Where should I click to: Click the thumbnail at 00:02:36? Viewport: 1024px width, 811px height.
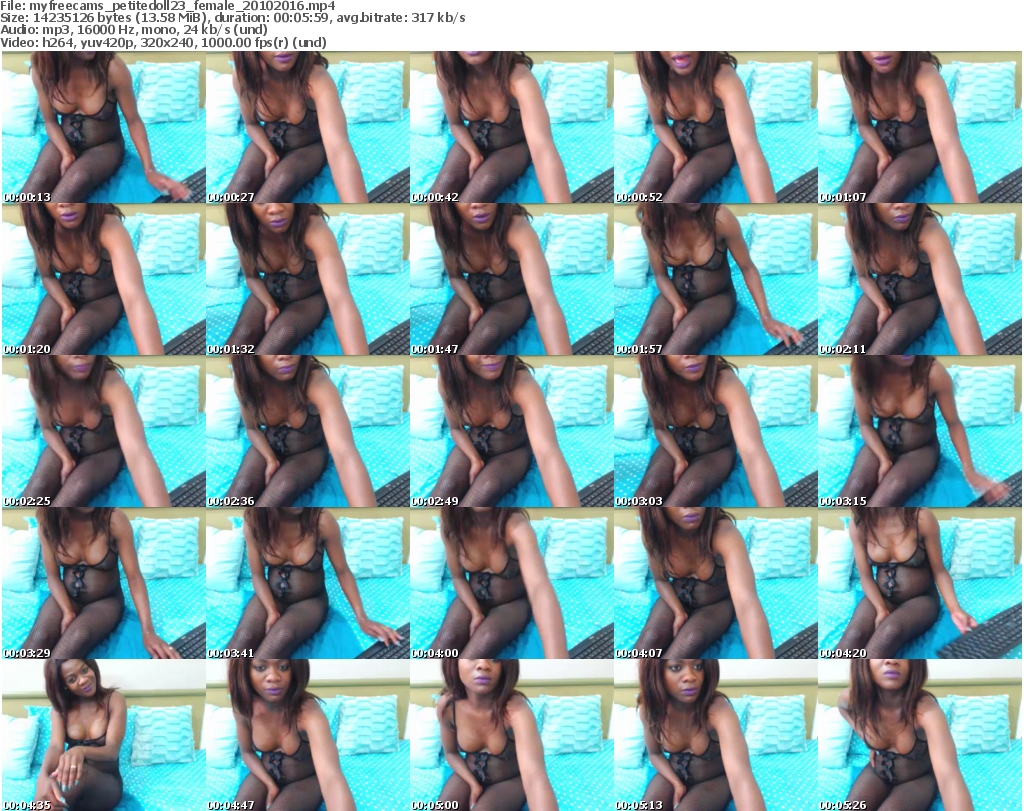coord(308,432)
